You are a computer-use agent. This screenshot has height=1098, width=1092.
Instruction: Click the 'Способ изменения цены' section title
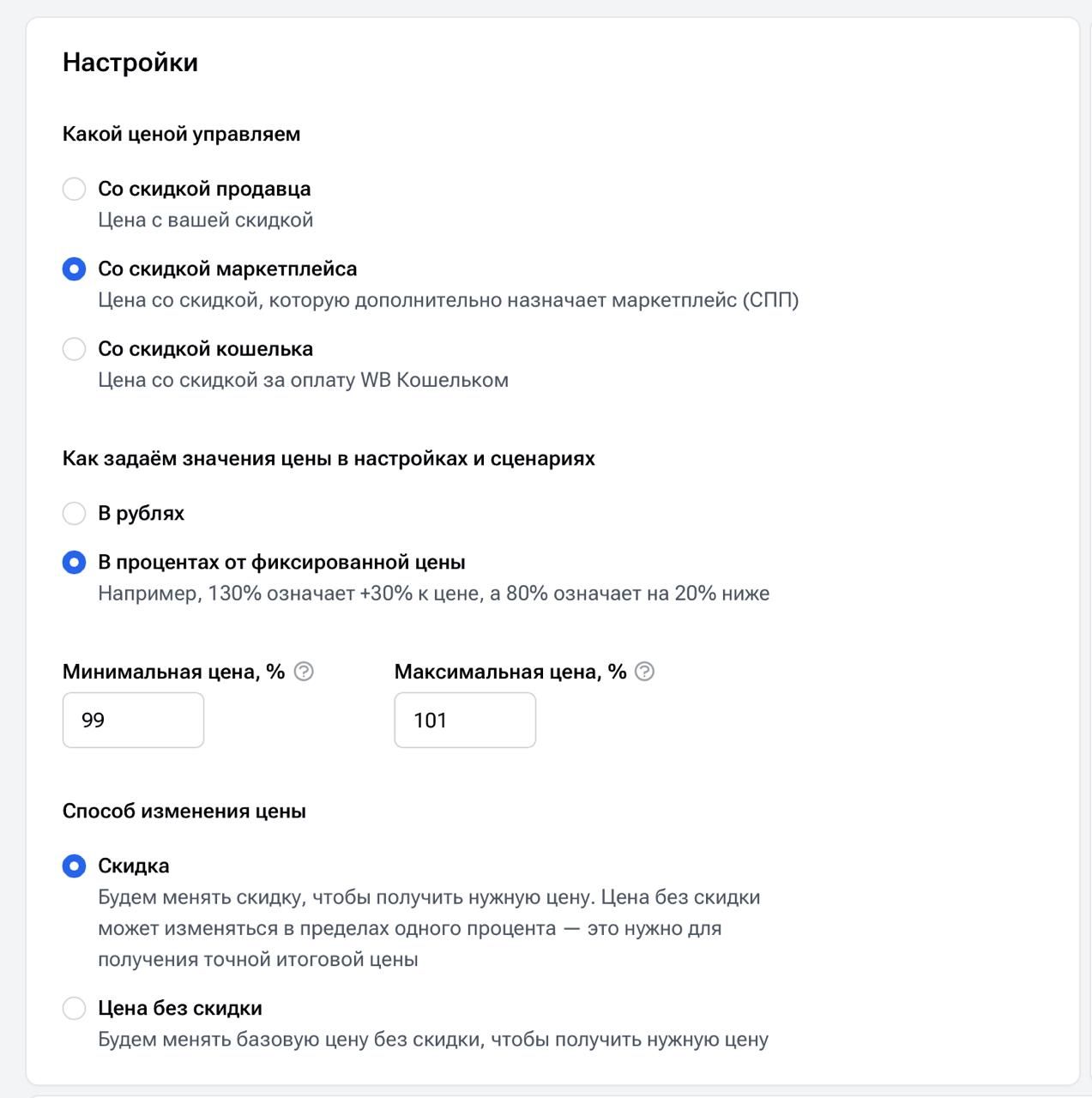click(x=184, y=811)
